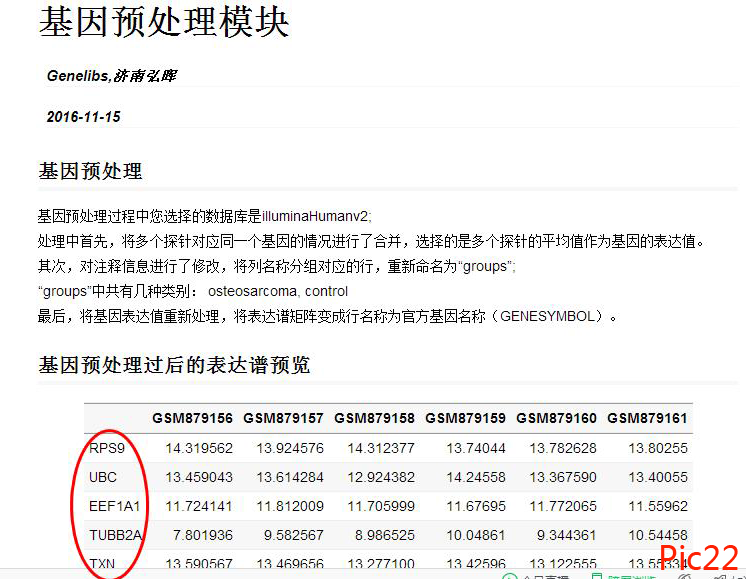This screenshot has width=746, height=579.
Task: Click the GSM879160 column header
Action: [x=556, y=418]
